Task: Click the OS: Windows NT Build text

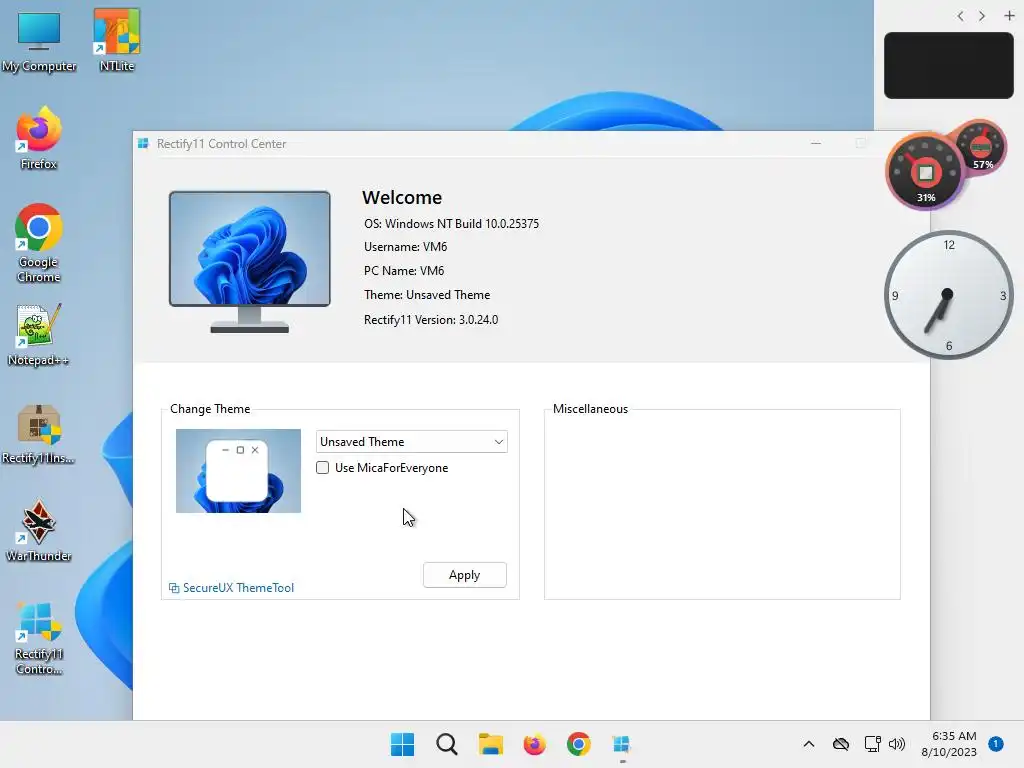Action: pyautogui.click(x=451, y=223)
